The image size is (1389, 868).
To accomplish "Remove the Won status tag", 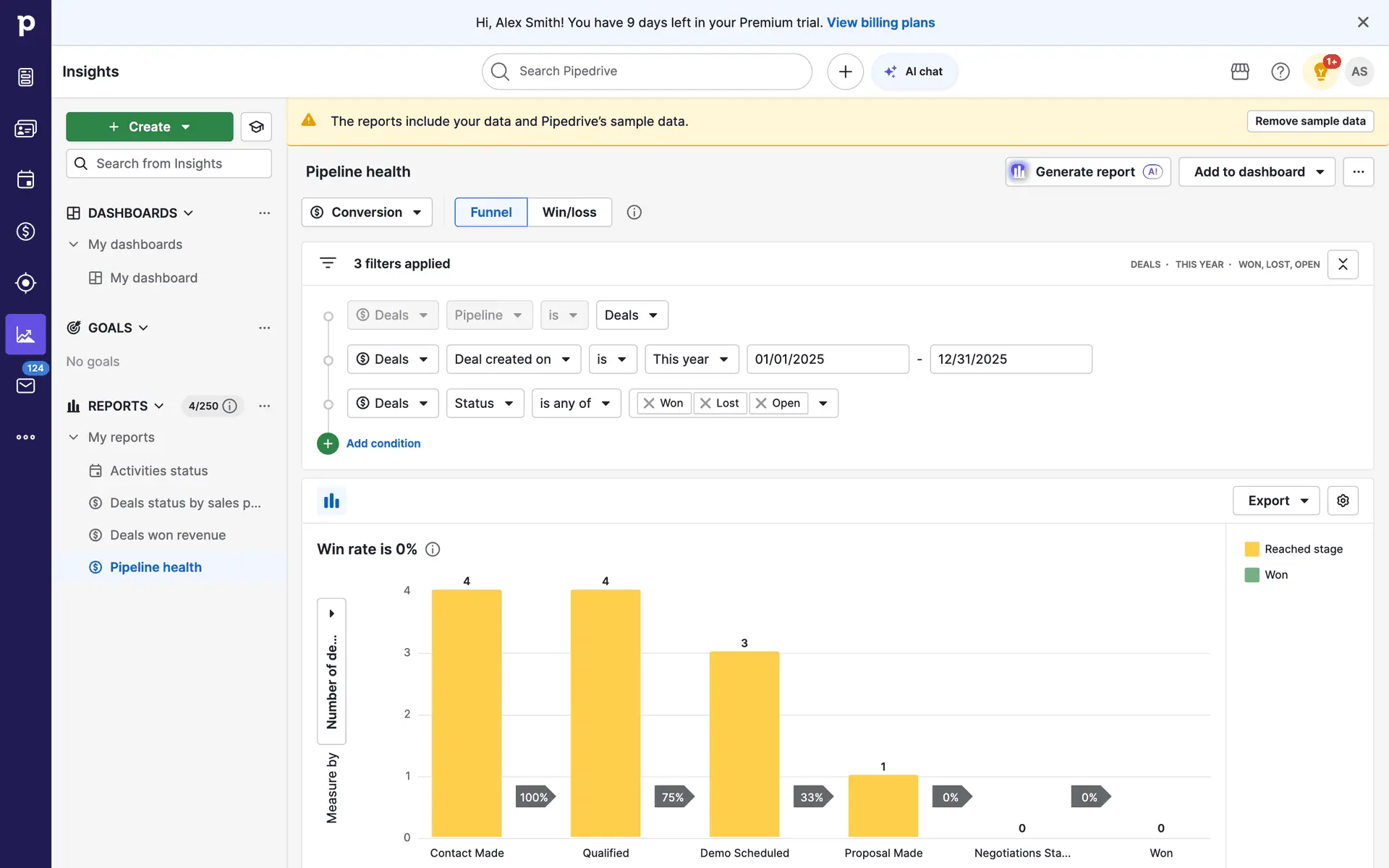I will [649, 404].
